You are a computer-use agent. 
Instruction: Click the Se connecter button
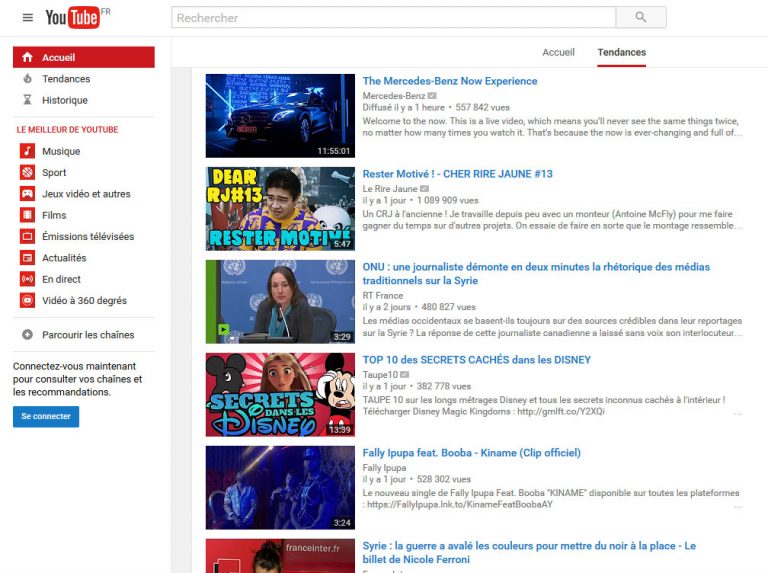(x=46, y=416)
